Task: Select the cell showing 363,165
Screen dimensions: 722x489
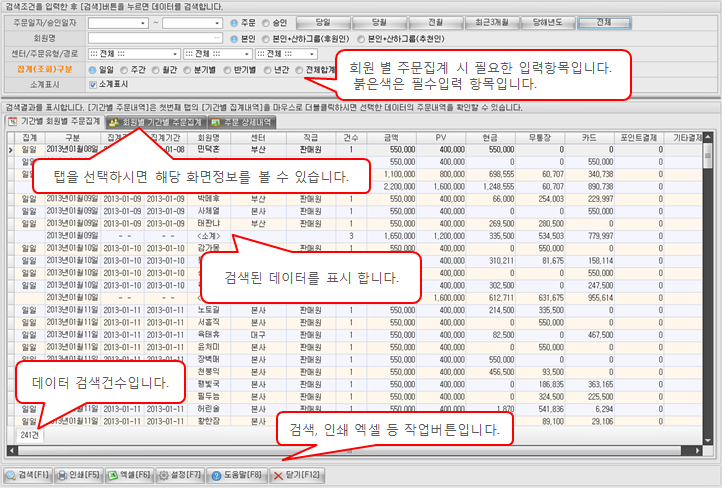Action: click(589, 384)
